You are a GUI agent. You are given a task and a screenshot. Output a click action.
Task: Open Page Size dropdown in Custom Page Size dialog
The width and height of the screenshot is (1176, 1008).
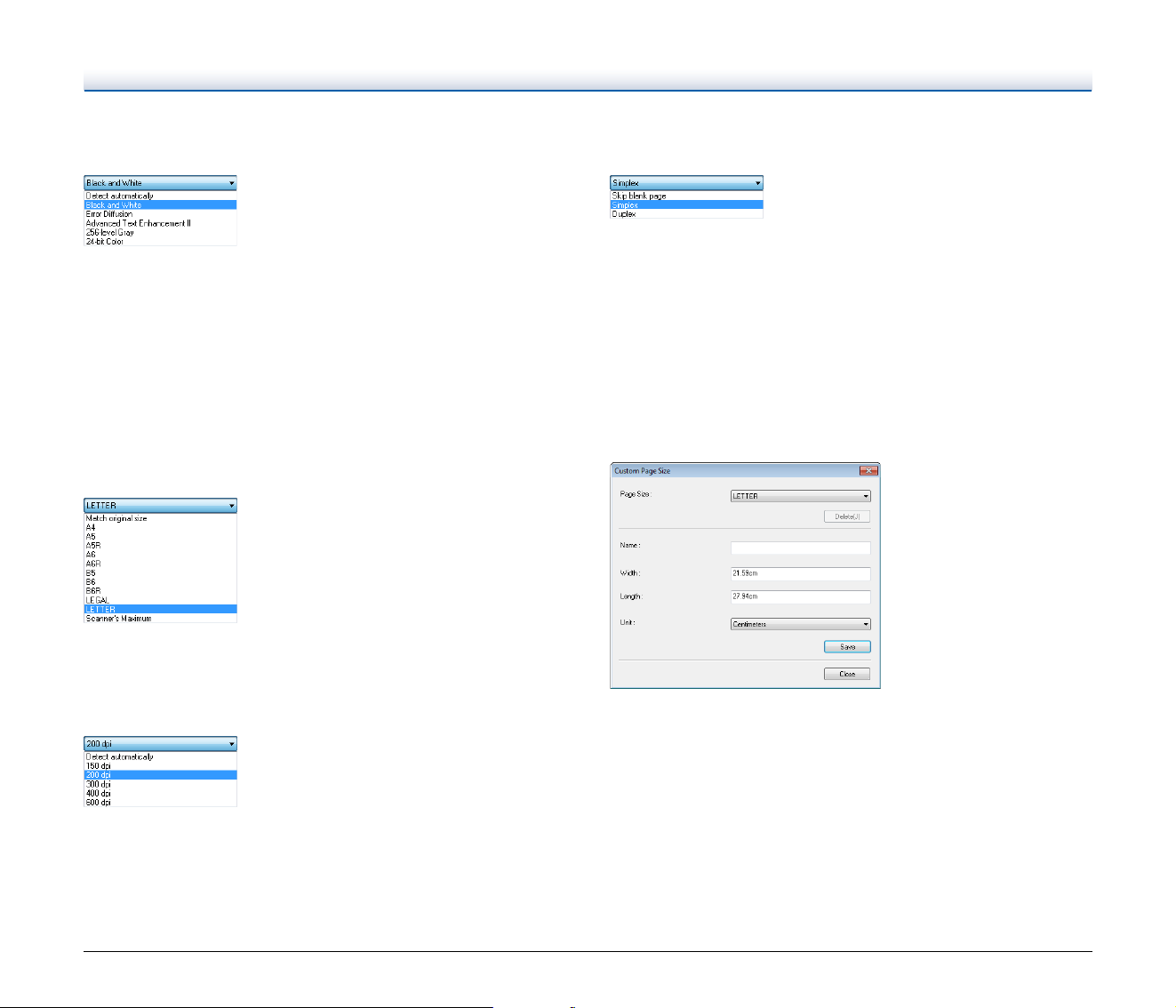click(x=800, y=496)
